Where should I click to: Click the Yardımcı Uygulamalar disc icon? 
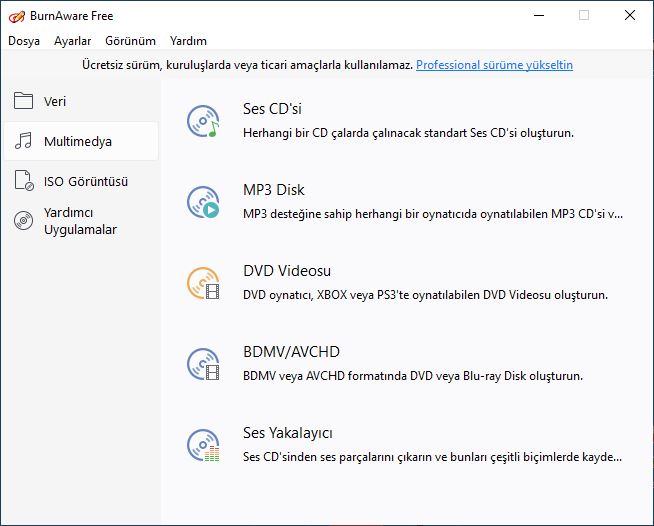pyautogui.click(x=23, y=221)
